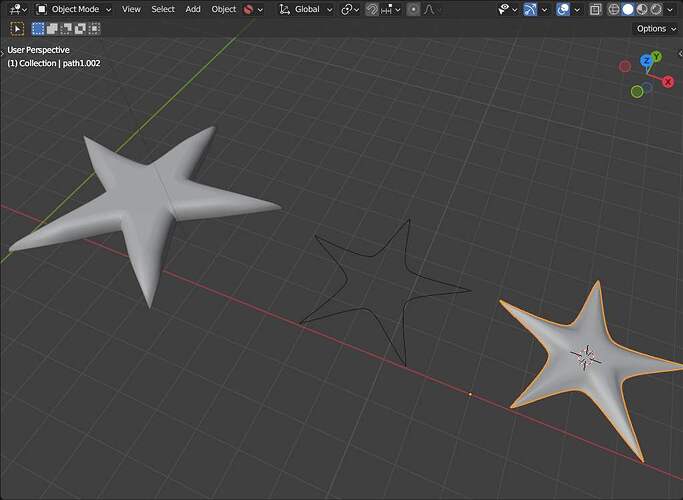Image resolution: width=683 pixels, height=500 pixels.
Task: Toggle viewport overlays button
Action: pos(563,9)
